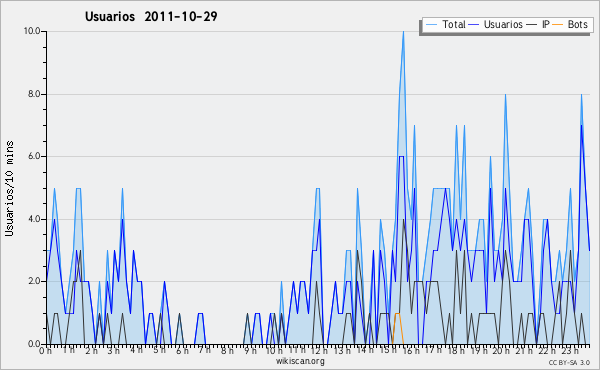Click the 'wikiscan.org' text below chart
This screenshot has height=370, width=600.
pyautogui.click(x=300, y=361)
